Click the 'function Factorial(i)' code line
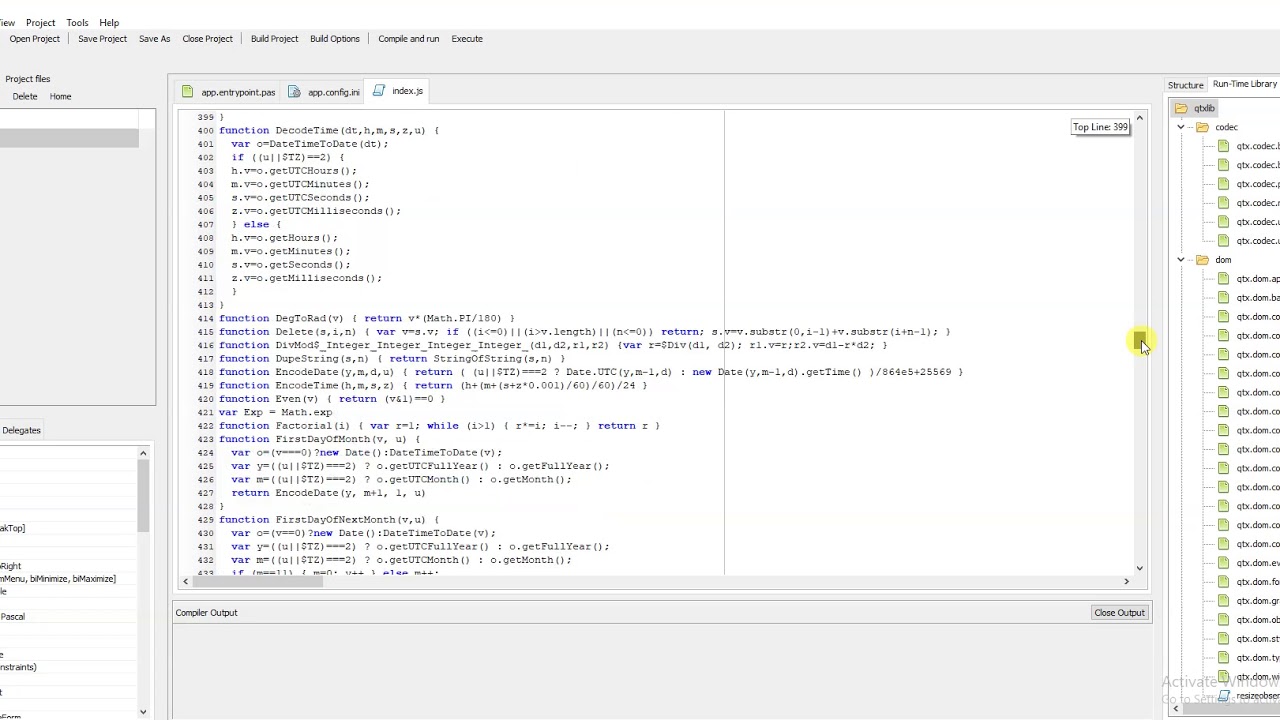Image resolution: width=1280 pixels, height=720 pixels. [438, 426]
